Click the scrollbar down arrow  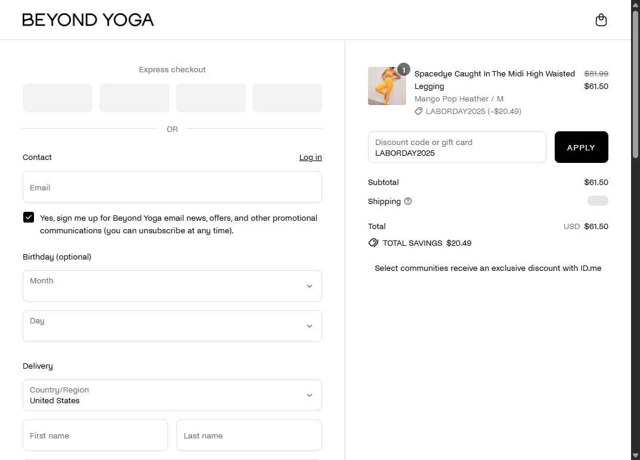pos(636,455)
